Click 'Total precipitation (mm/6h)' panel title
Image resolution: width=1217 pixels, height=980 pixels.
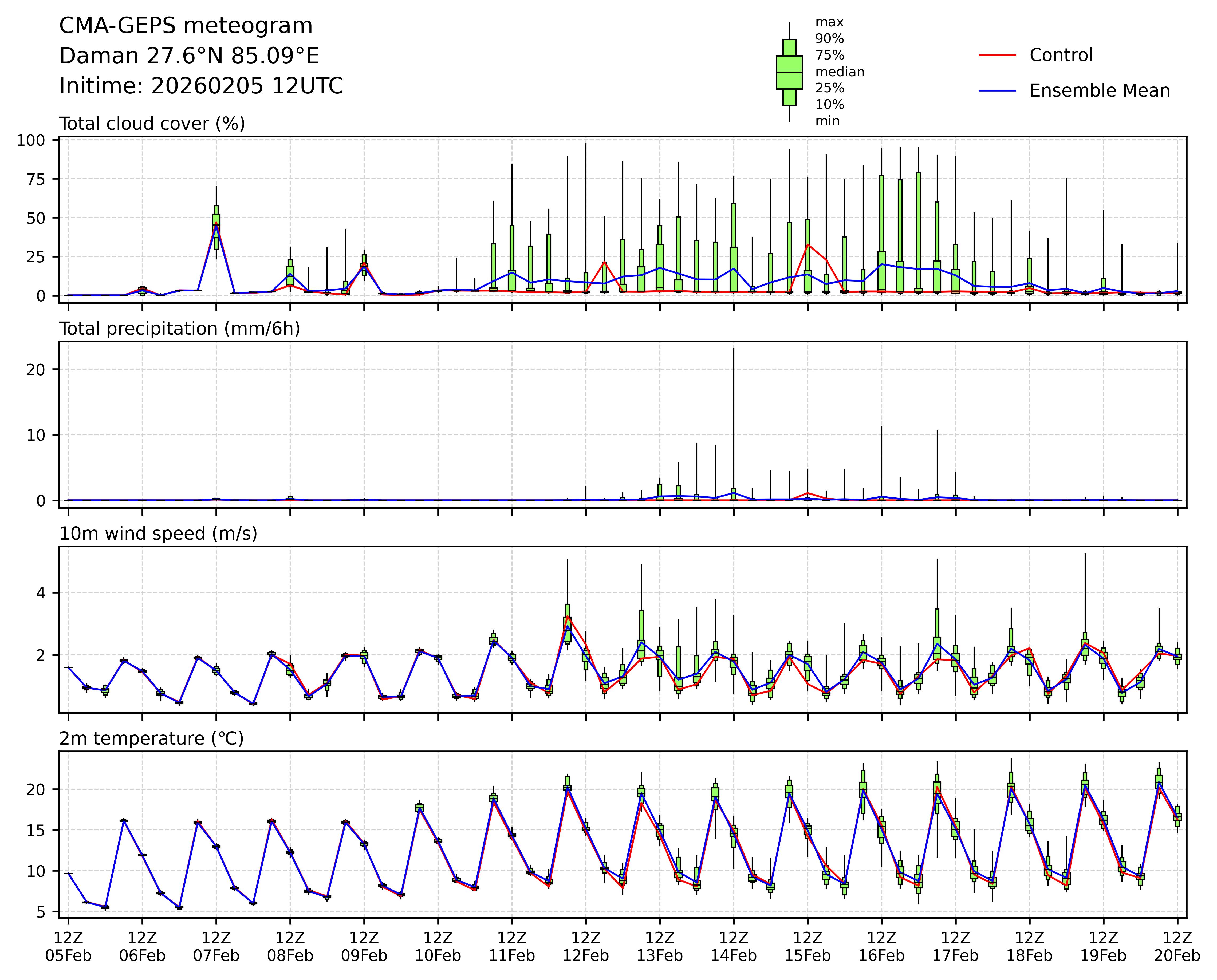(180, 329)
